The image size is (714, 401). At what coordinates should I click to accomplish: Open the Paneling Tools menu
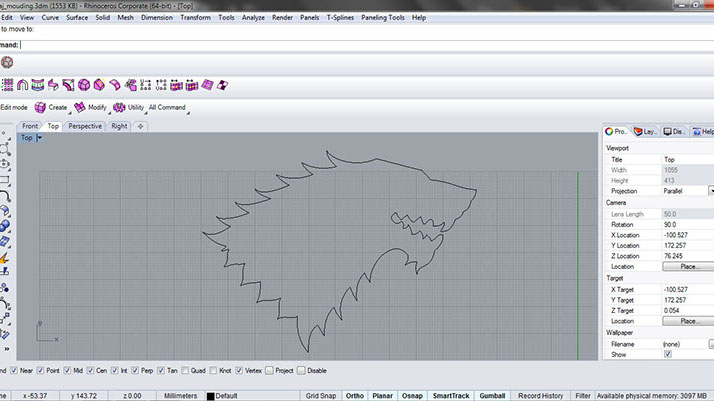point(382,17)
